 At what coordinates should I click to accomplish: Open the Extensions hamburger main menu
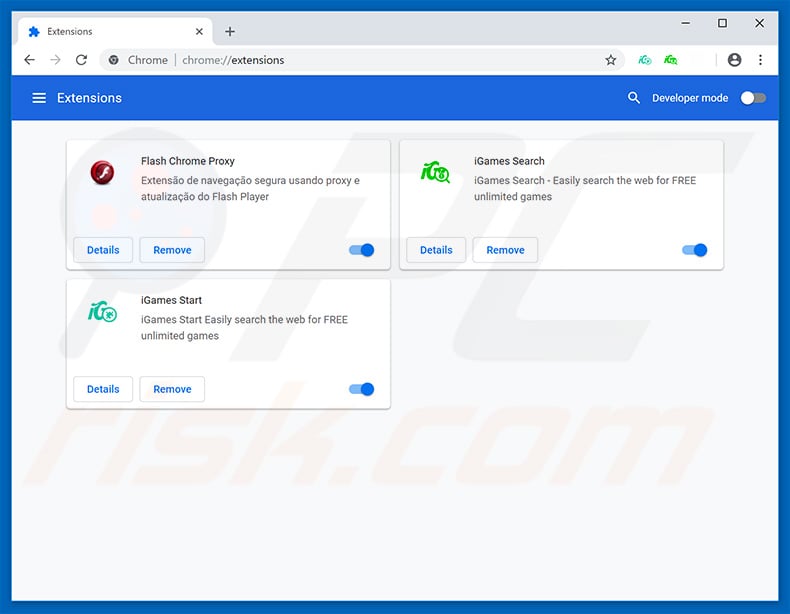(x=39, y=98)
